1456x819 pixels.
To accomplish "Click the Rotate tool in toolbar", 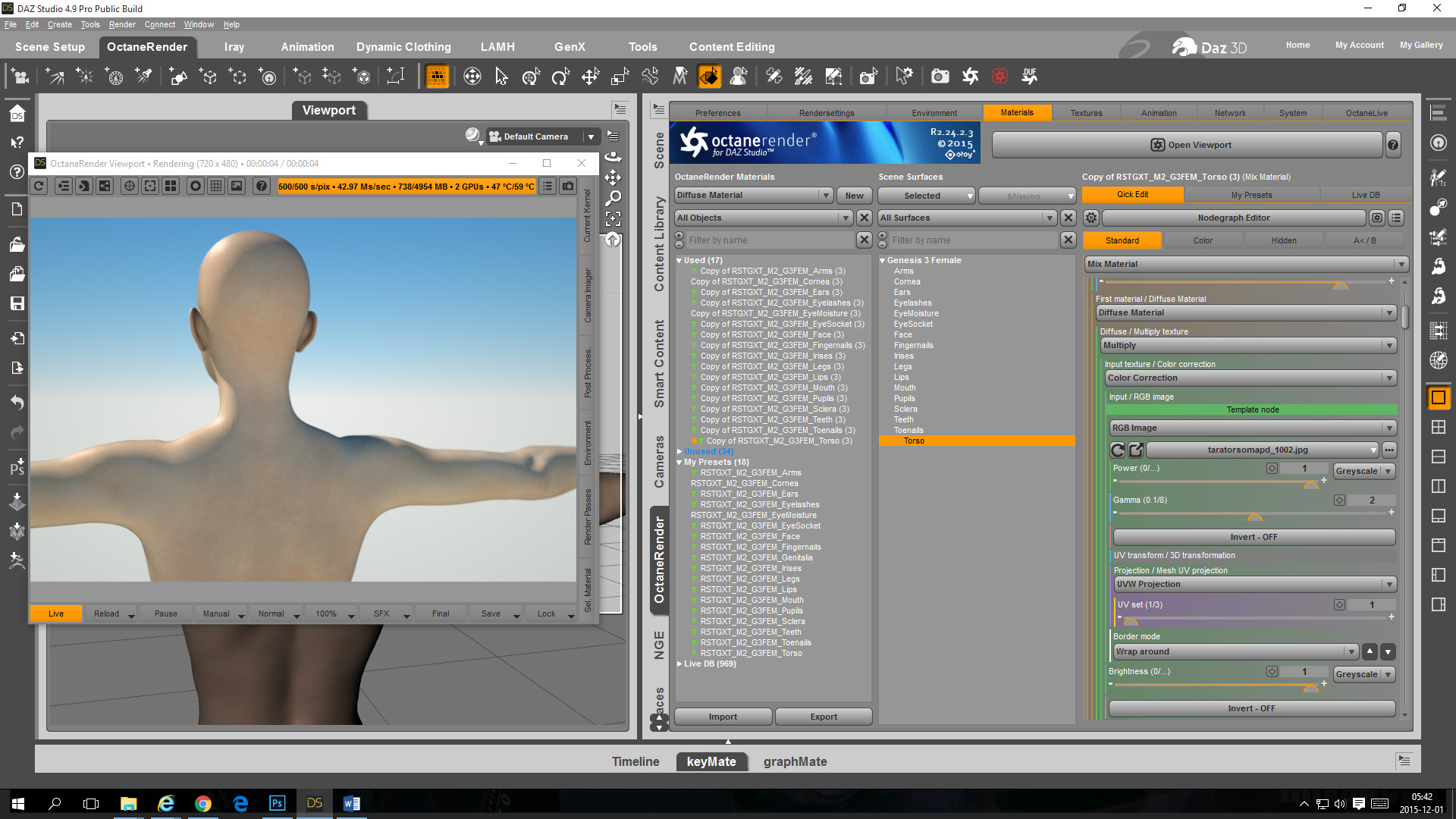I will [x=560, y=77].
